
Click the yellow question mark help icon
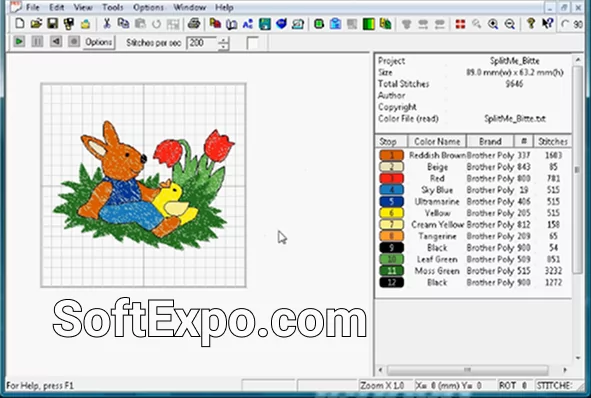click(x=531, y=24)
